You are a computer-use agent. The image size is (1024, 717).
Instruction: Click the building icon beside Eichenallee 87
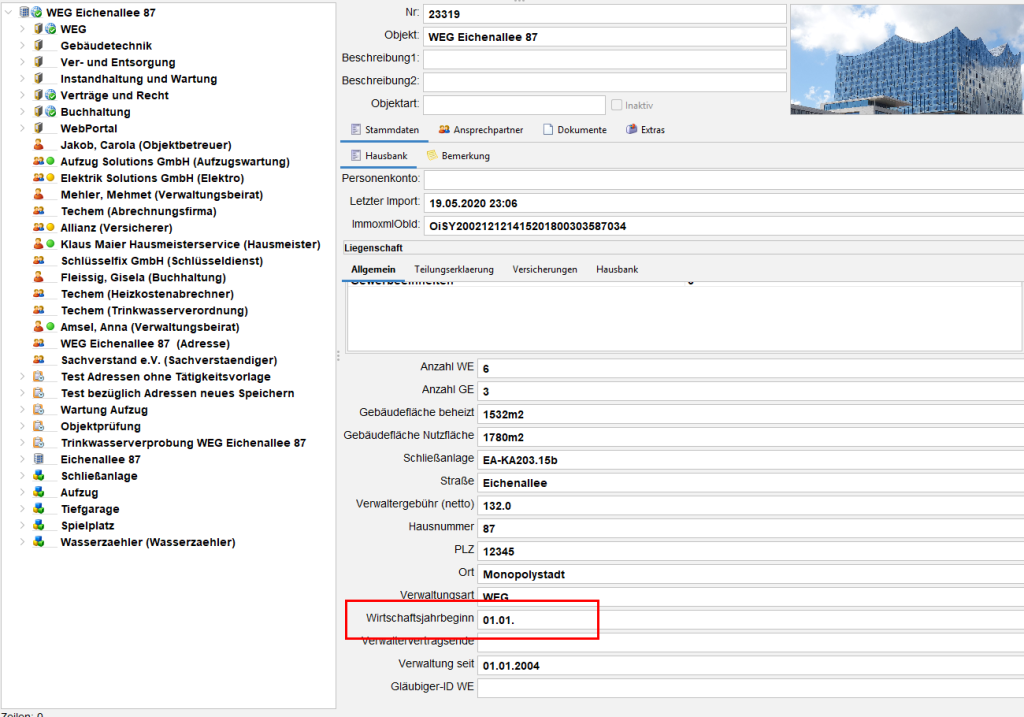39,459
